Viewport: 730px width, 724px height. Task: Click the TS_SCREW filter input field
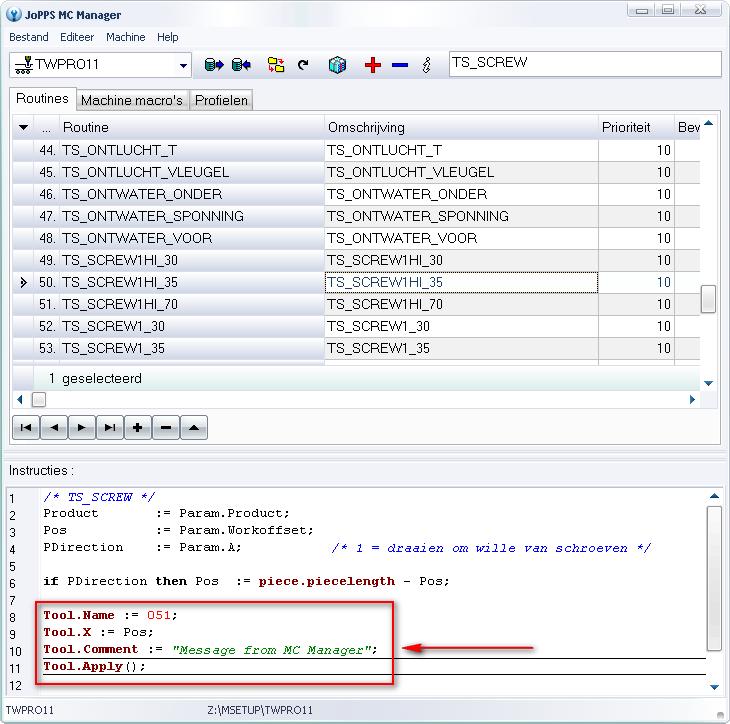pos(585,64)
